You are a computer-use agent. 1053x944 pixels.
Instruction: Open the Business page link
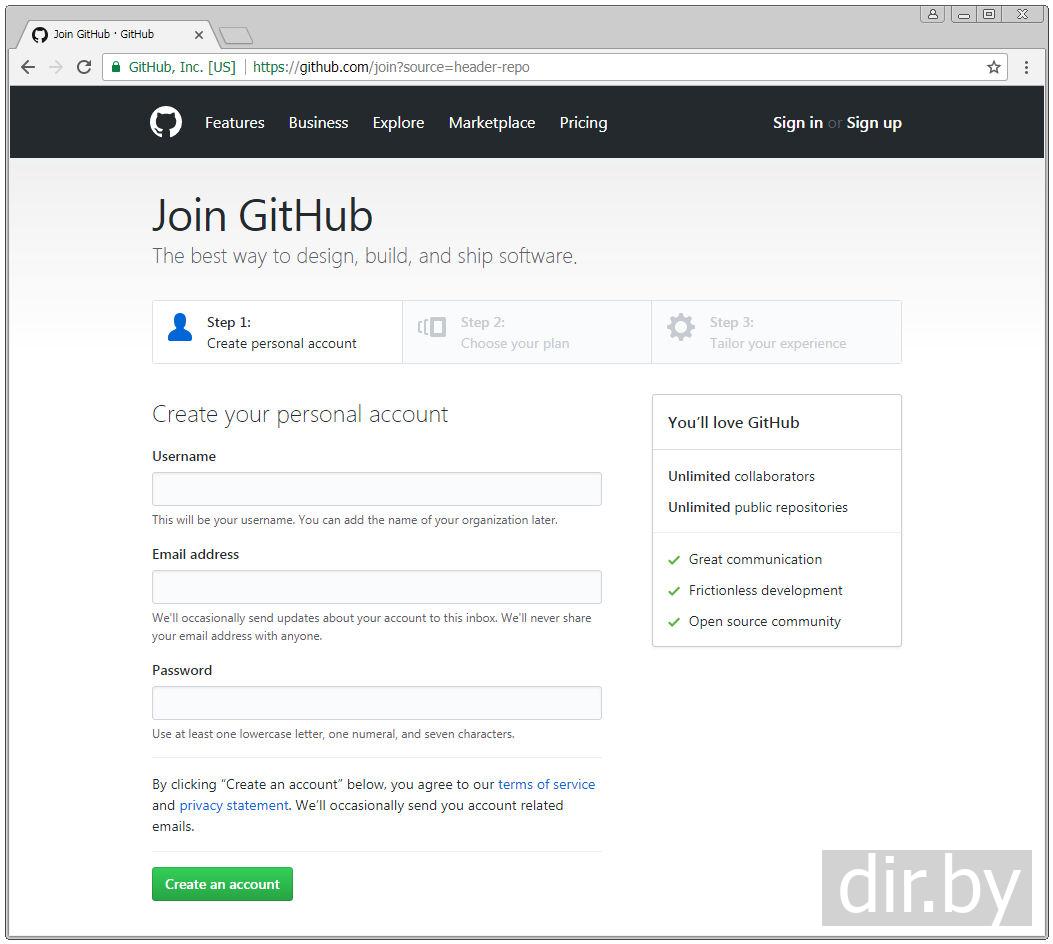[318, 123]
